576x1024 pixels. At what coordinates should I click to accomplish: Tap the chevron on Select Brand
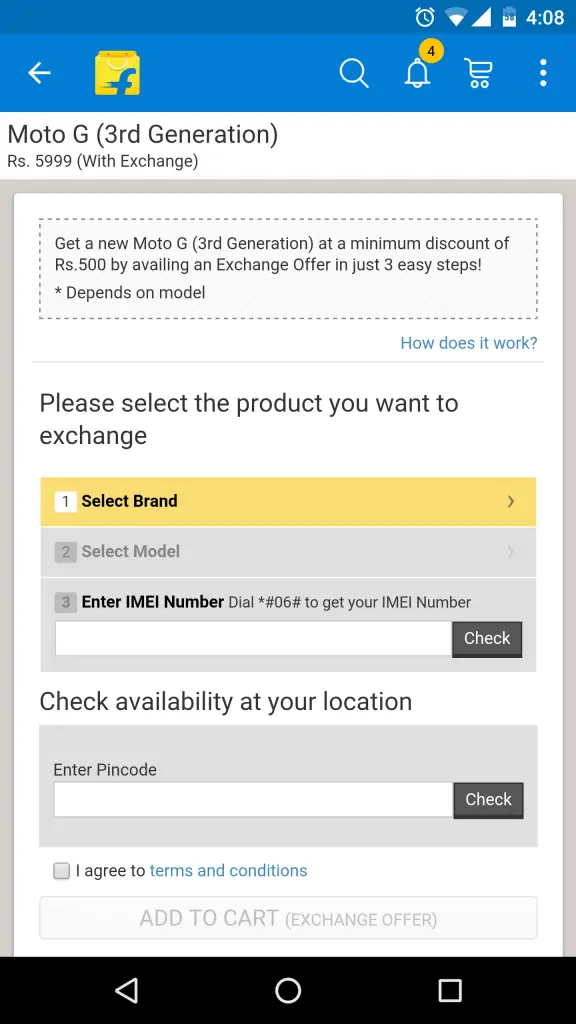[x=511, y=502]
